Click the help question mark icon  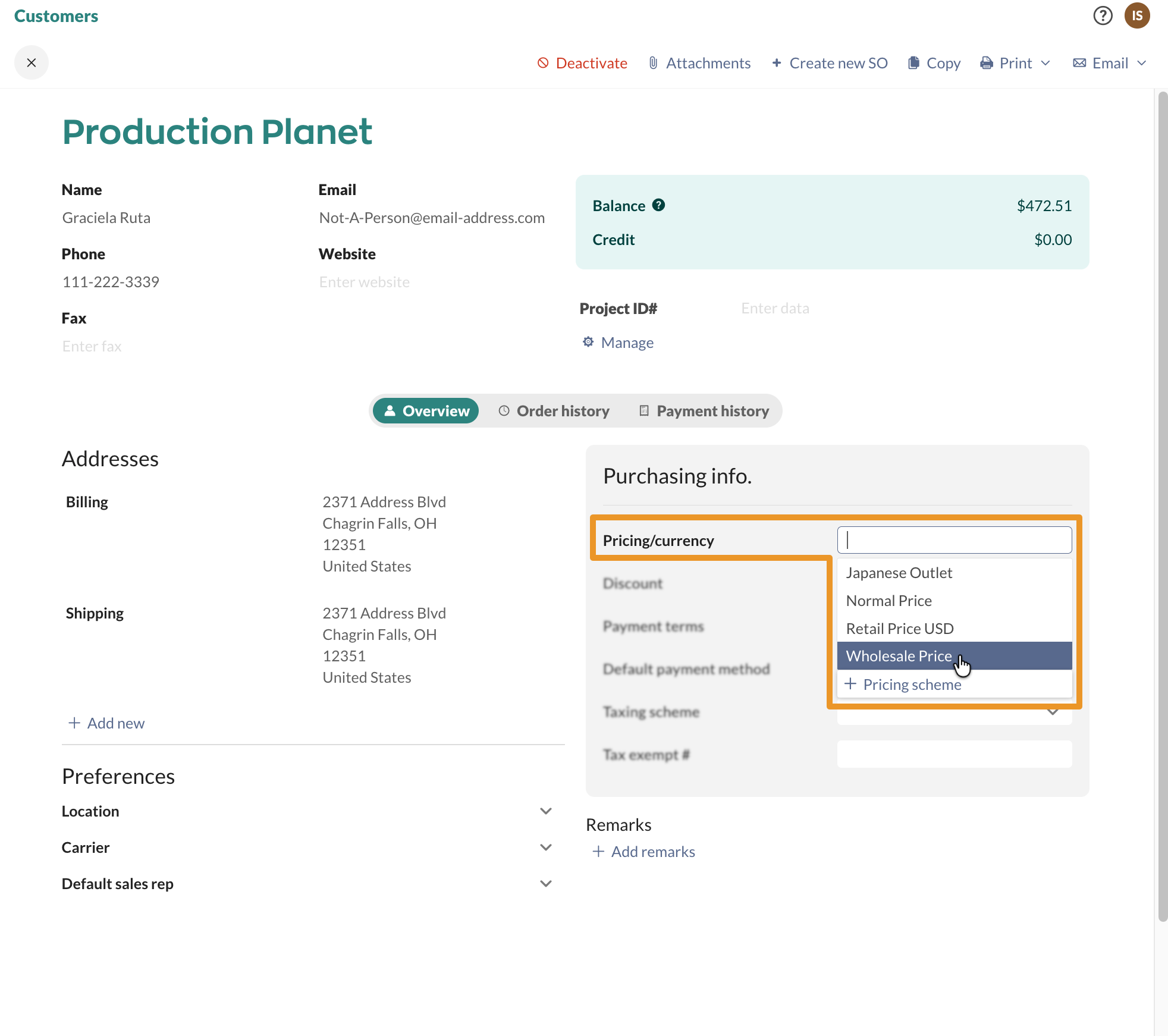coord(1103,15)
